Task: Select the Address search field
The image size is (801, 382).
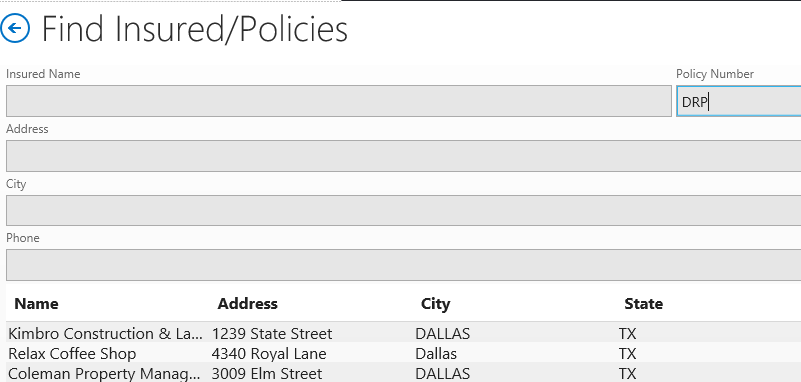Action: 404,156
